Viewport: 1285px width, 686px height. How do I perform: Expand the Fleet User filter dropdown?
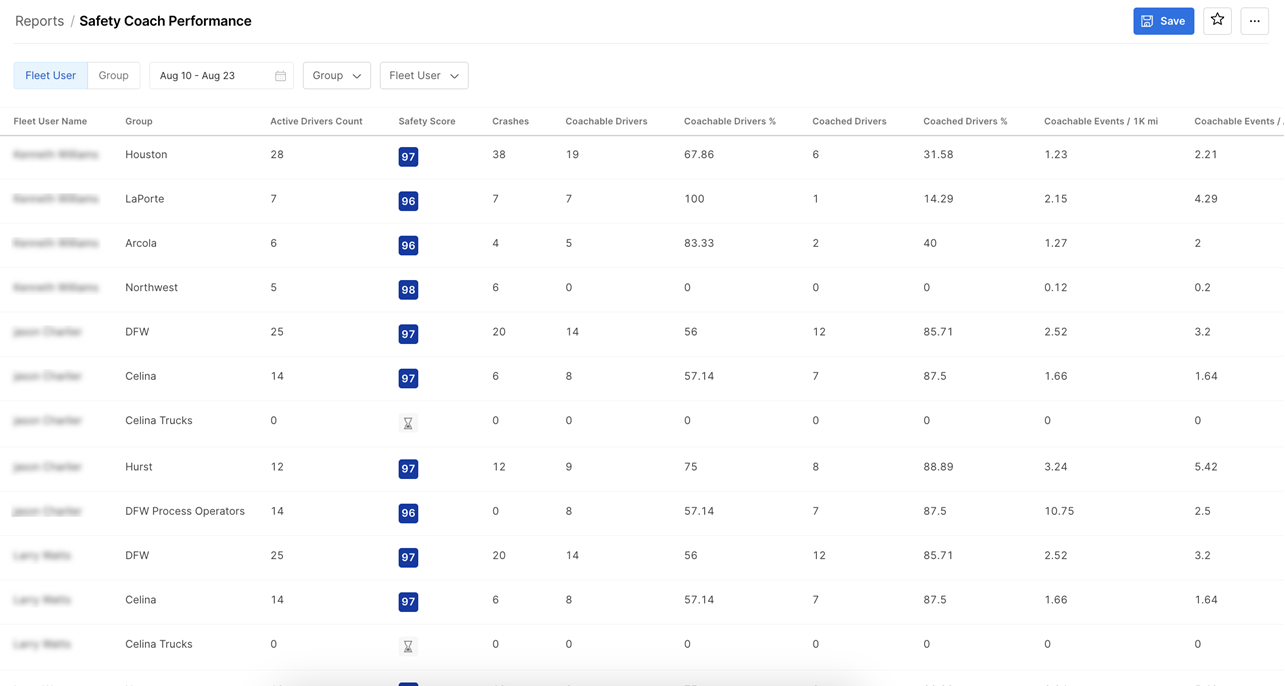click(424, 75)
